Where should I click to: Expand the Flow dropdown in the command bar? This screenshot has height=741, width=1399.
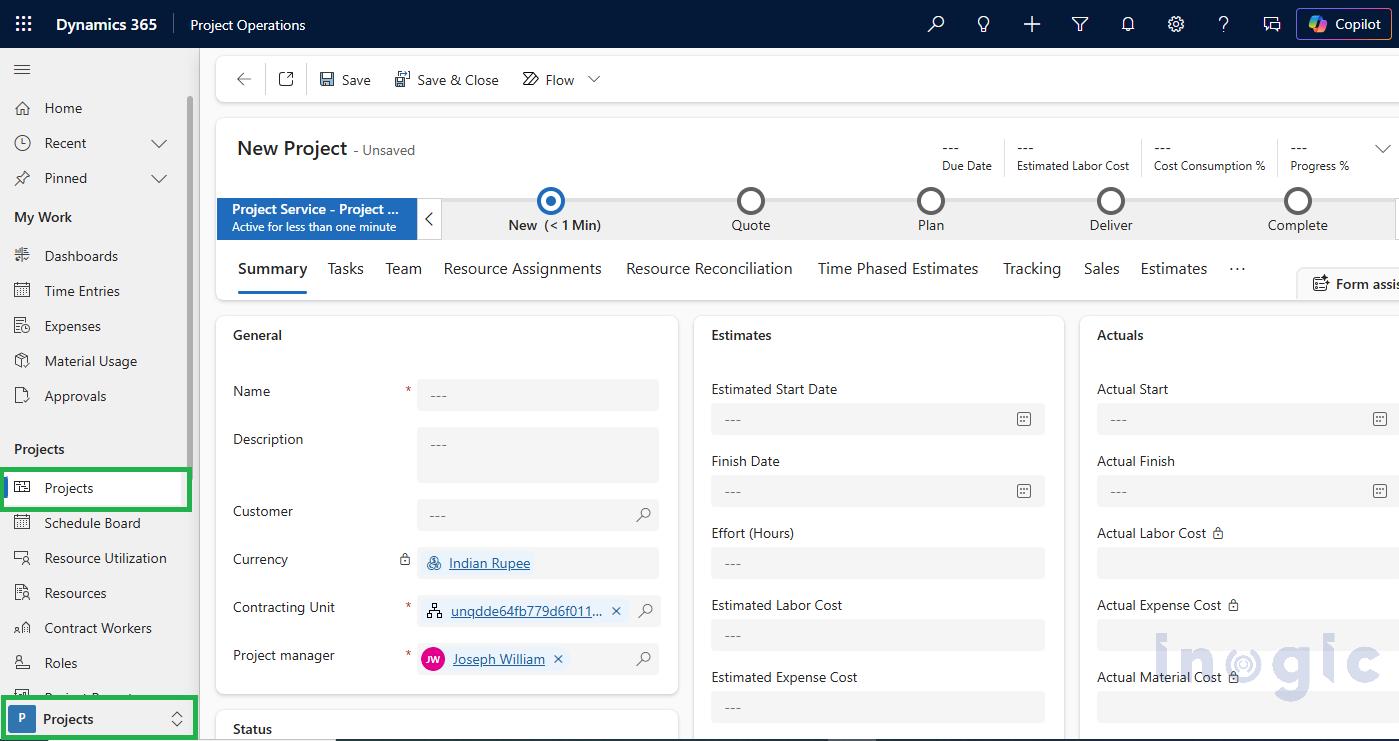pos(594,79)
